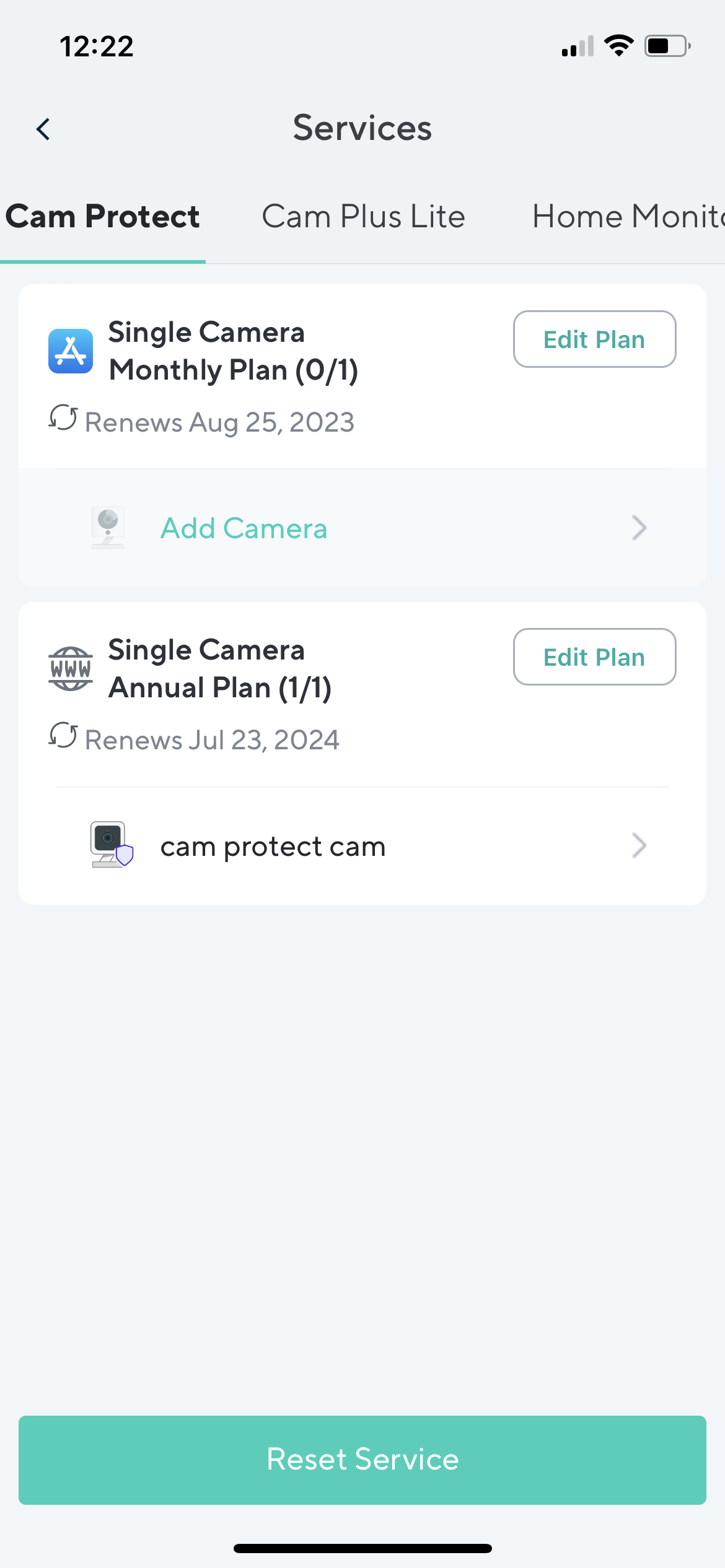Tap the battery status icon
The height and width of the screenshot is (1568, 725).
[667, 46]
